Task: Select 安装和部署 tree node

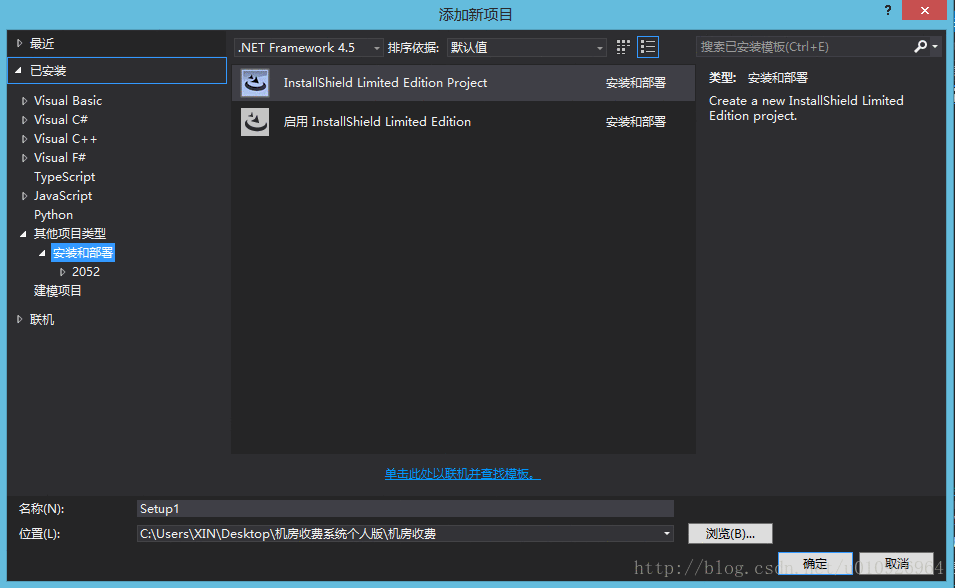Action: point(83,252)
